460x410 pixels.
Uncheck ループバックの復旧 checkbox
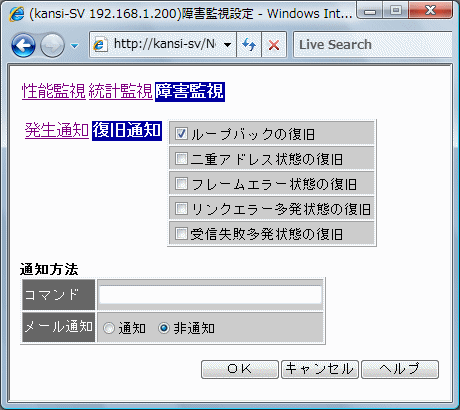coord(181,133)
